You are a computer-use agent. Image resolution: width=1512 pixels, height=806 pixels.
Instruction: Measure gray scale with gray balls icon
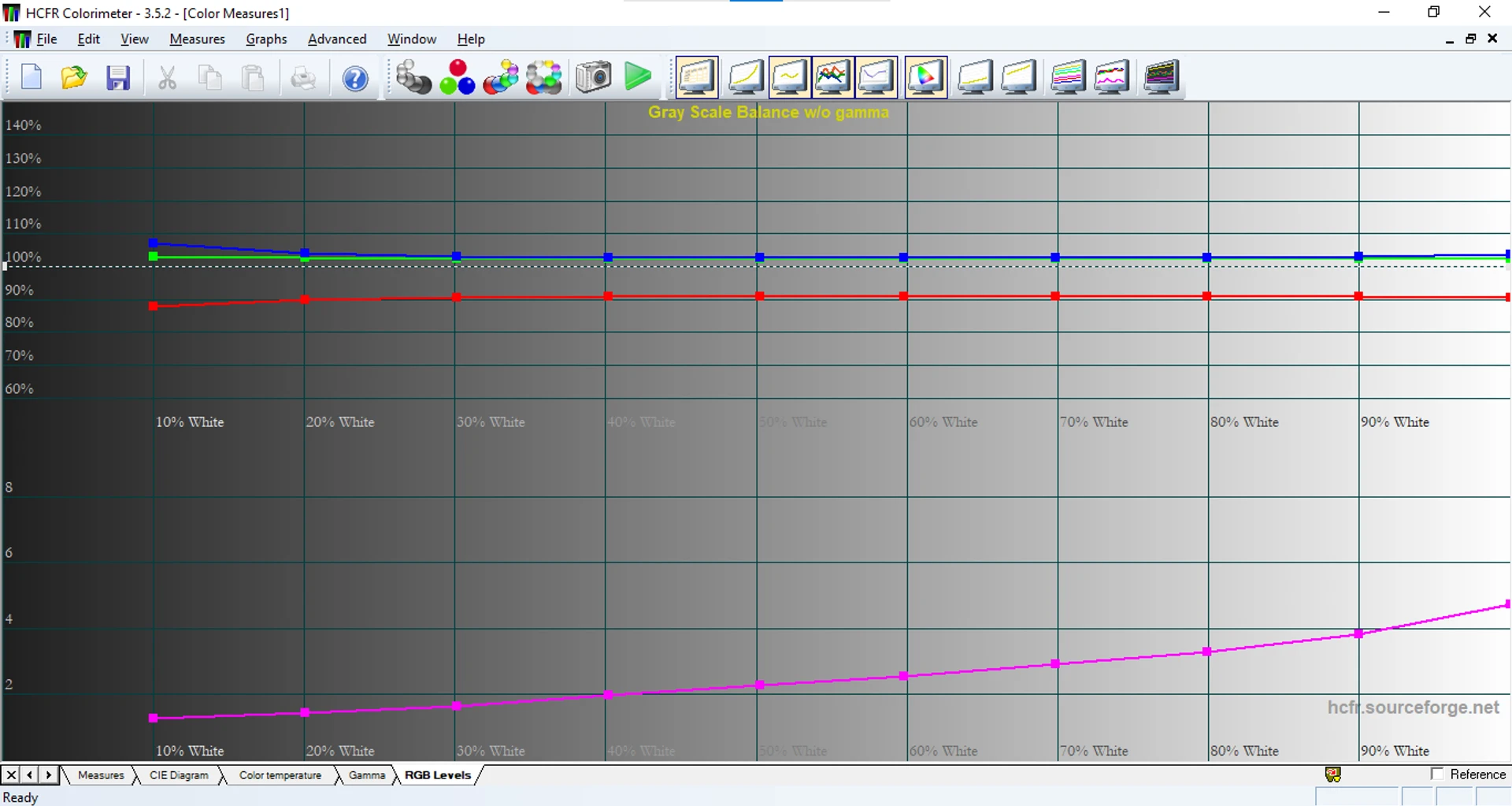413,77
